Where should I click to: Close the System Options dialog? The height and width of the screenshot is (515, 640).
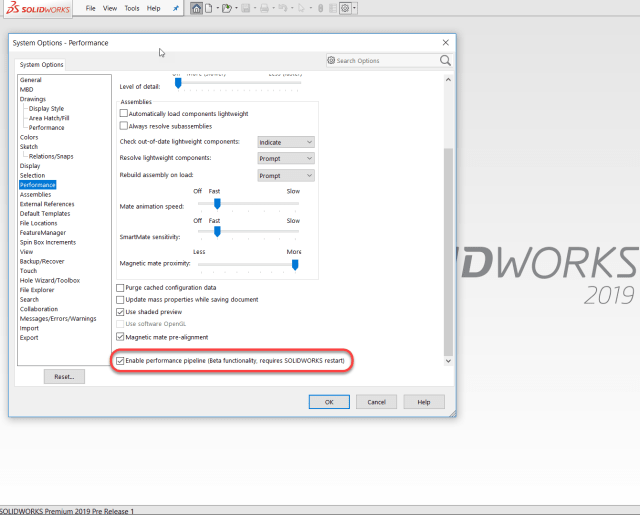[x=446, y=42]
